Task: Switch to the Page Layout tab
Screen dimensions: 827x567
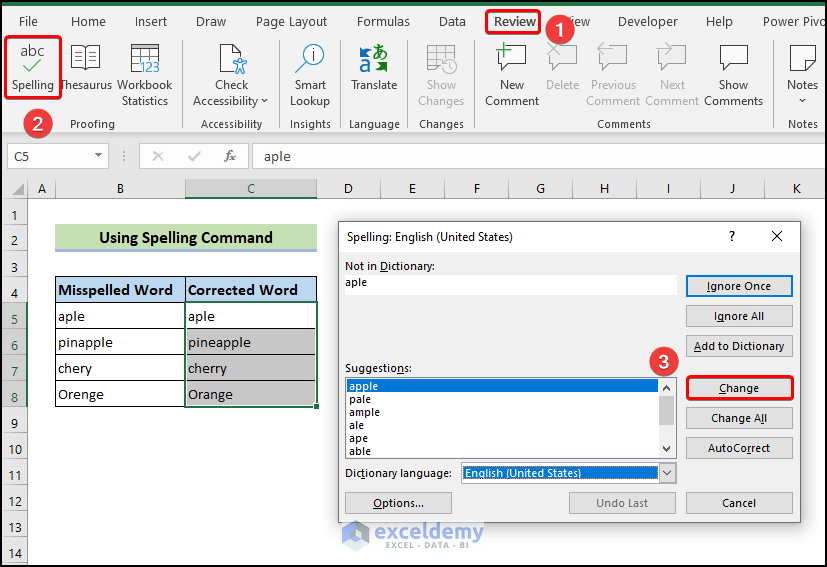Action: 291,22
